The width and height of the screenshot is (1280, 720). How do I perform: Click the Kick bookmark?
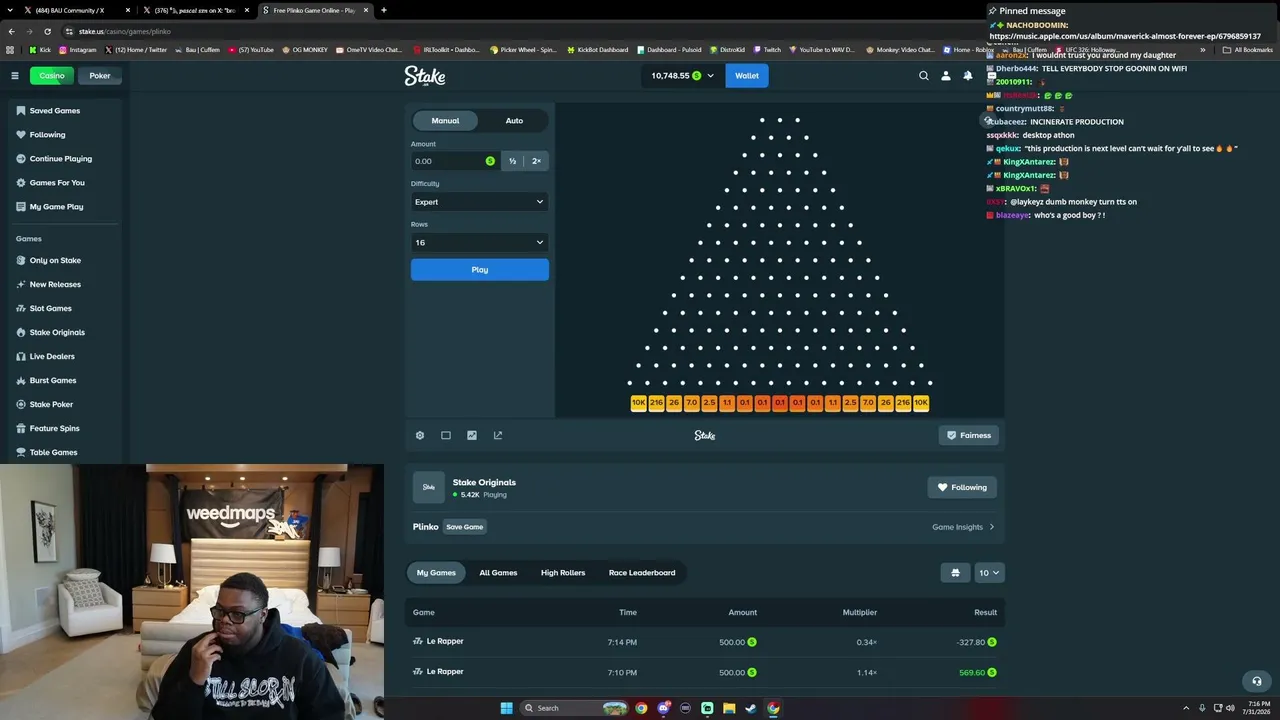pyautogui.click(x=40, y=50)
